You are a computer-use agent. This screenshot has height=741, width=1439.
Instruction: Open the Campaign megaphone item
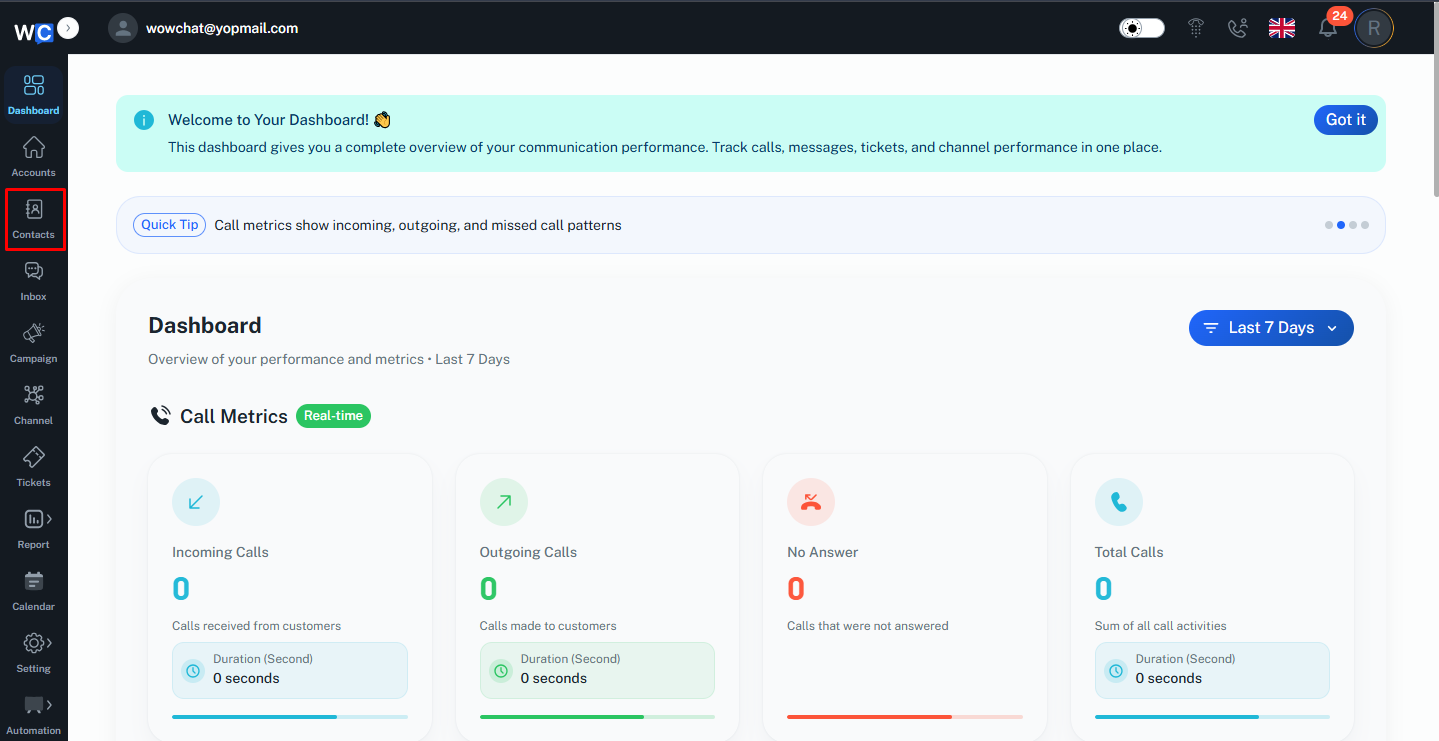[x=34, y=343]
